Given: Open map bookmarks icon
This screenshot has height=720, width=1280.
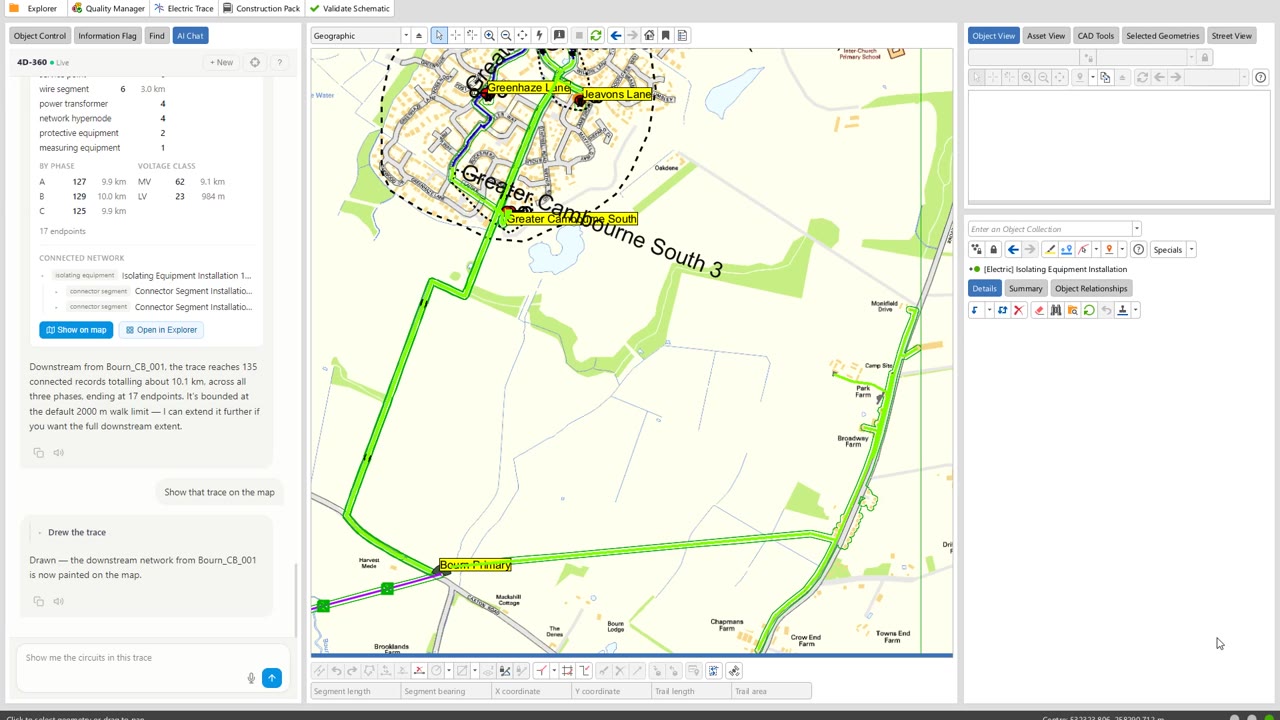Looking at the screenshot, I should tap(665, 35).
